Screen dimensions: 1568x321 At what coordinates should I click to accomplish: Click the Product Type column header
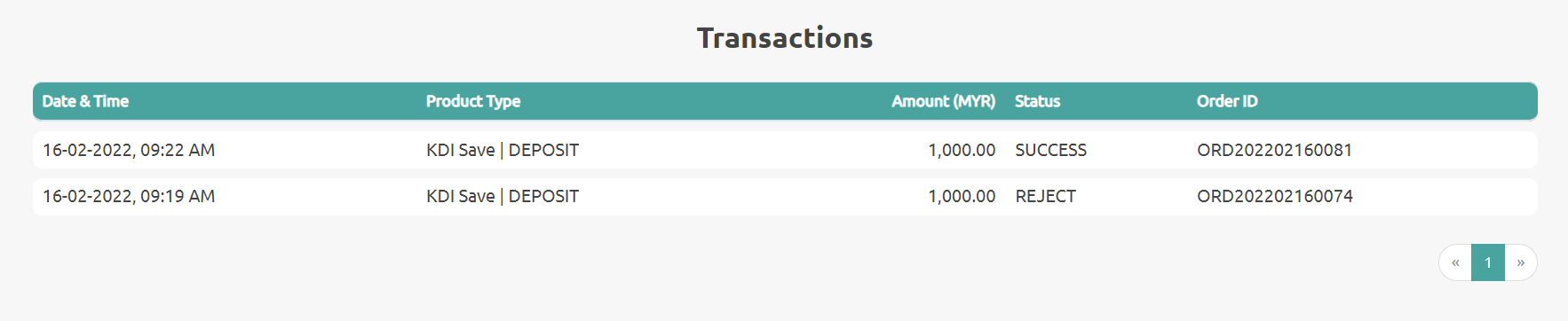point(473,101)
